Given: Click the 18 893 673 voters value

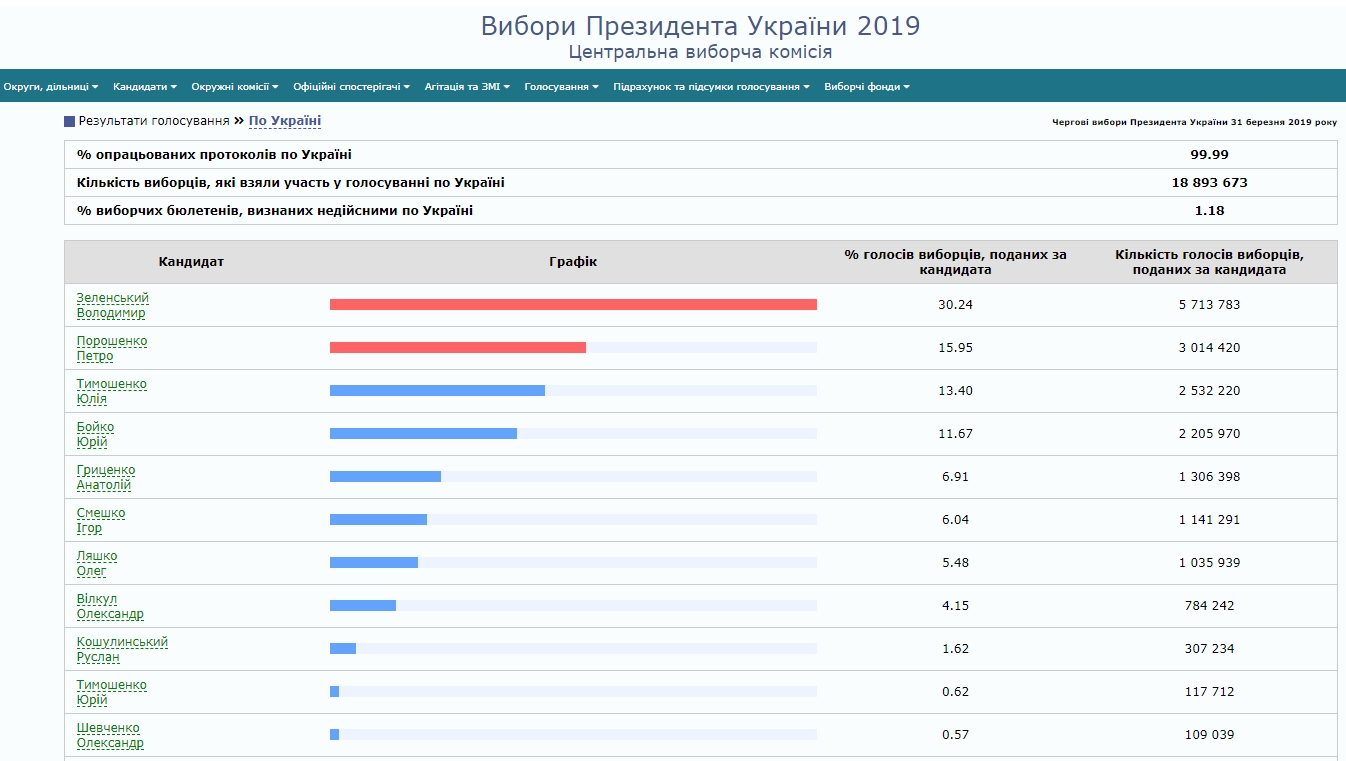Looking at the screenshot, I should (1209, 183).
